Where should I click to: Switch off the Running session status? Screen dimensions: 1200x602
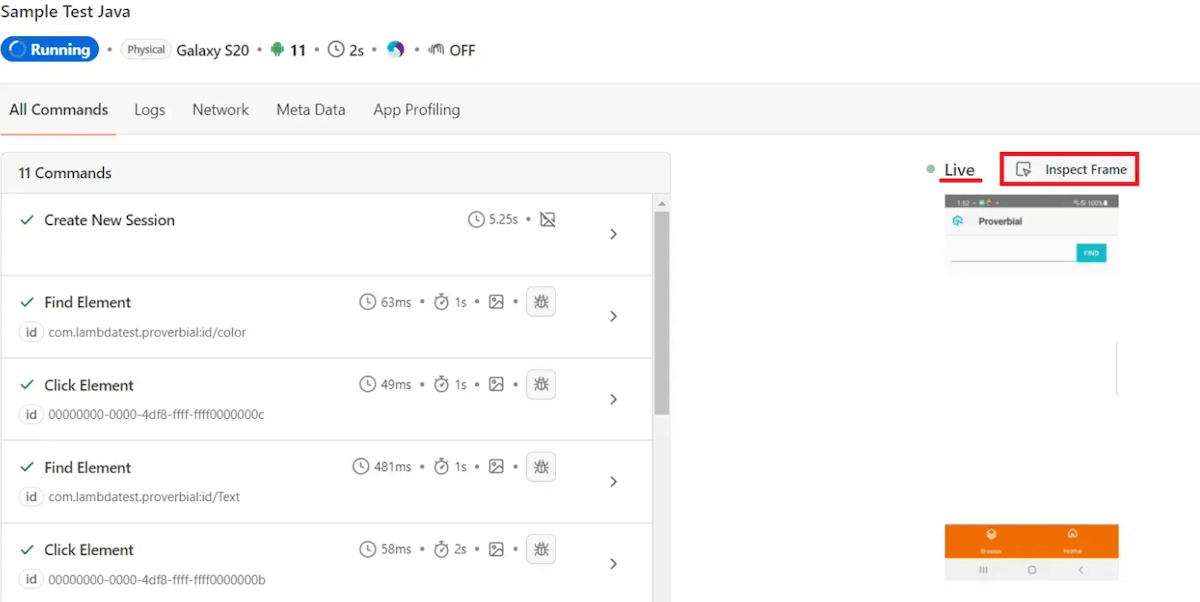(x=50, y=48)
